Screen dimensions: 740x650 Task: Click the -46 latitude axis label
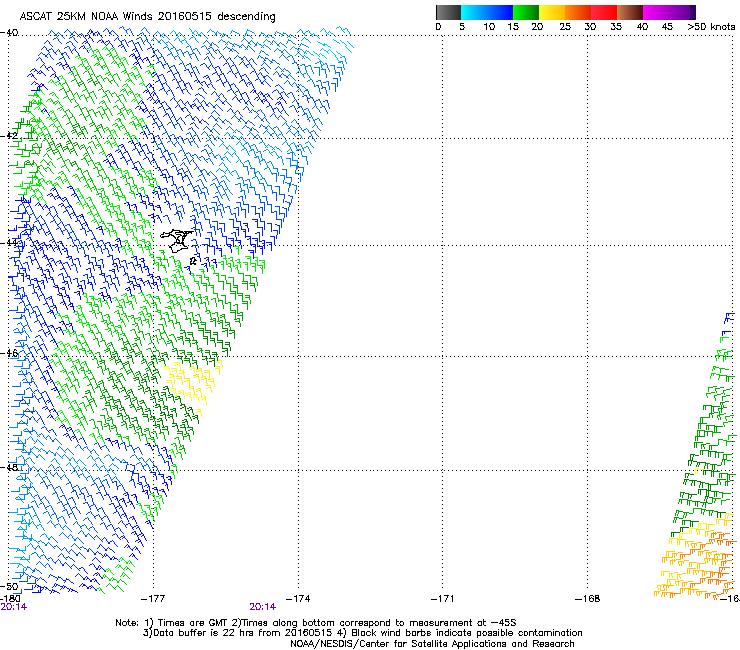[9, 353]
